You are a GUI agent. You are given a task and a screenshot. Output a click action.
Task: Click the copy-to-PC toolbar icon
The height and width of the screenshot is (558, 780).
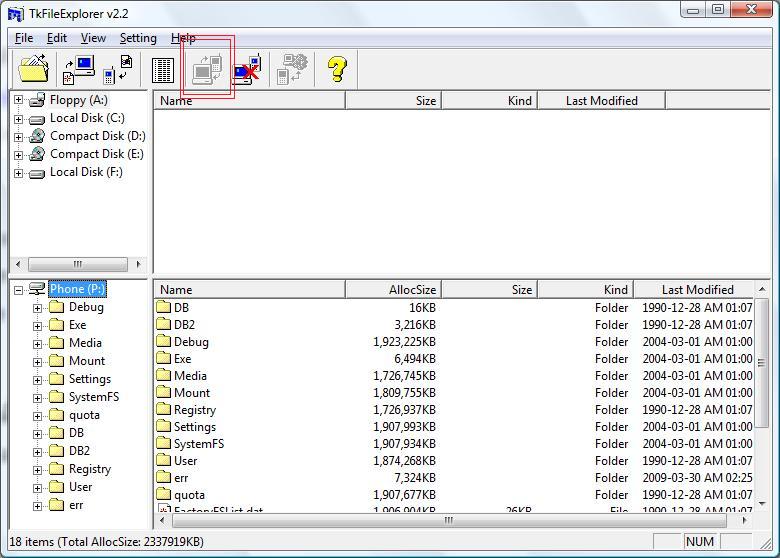[x=79, y=70]
